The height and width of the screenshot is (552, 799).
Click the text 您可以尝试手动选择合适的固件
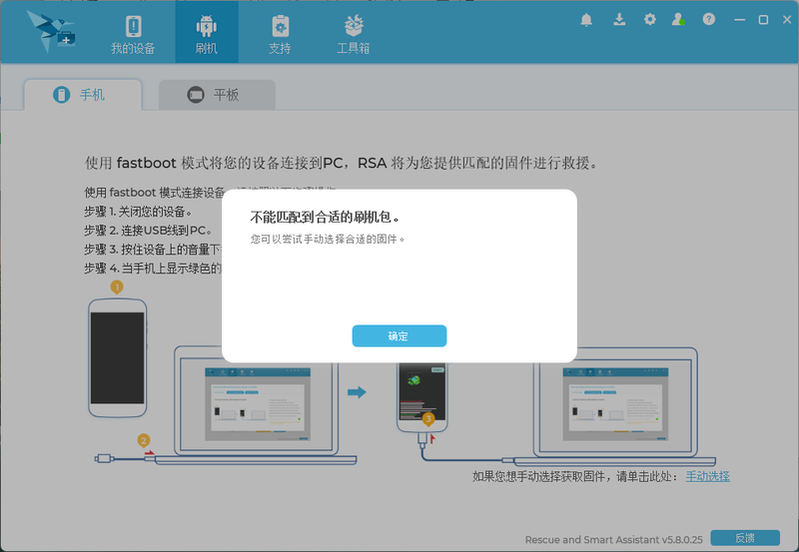pyautogui.click(x=327, y=239)
